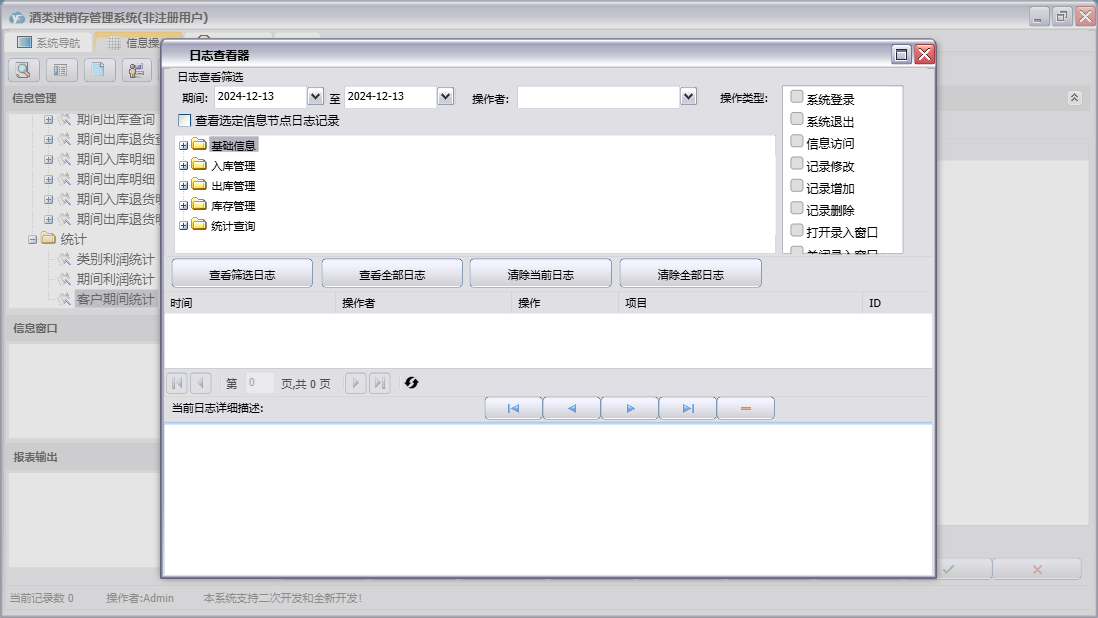Click the 查看筛选日志 button
Screen dimensions: 1098x618
pos(242,274)
